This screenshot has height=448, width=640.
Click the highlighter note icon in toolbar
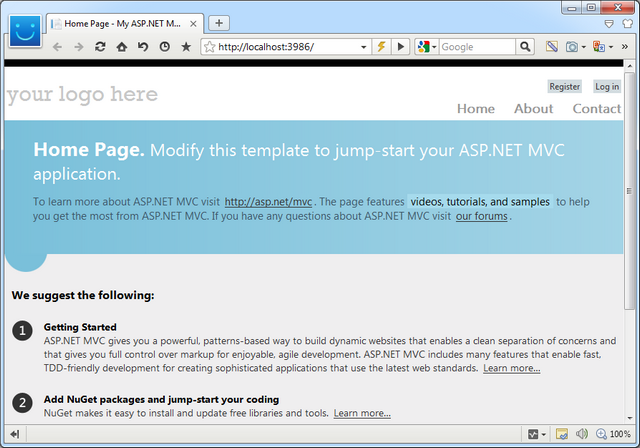point(552,47)
